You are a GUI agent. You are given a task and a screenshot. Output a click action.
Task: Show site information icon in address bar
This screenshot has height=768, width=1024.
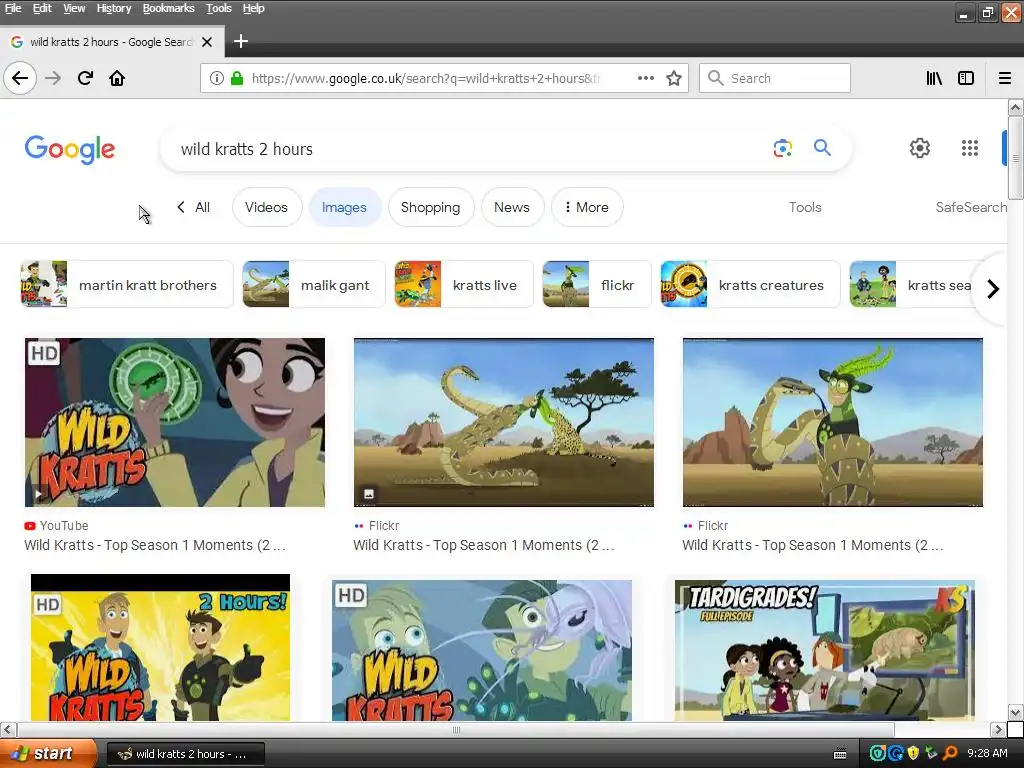pos(217,78)
